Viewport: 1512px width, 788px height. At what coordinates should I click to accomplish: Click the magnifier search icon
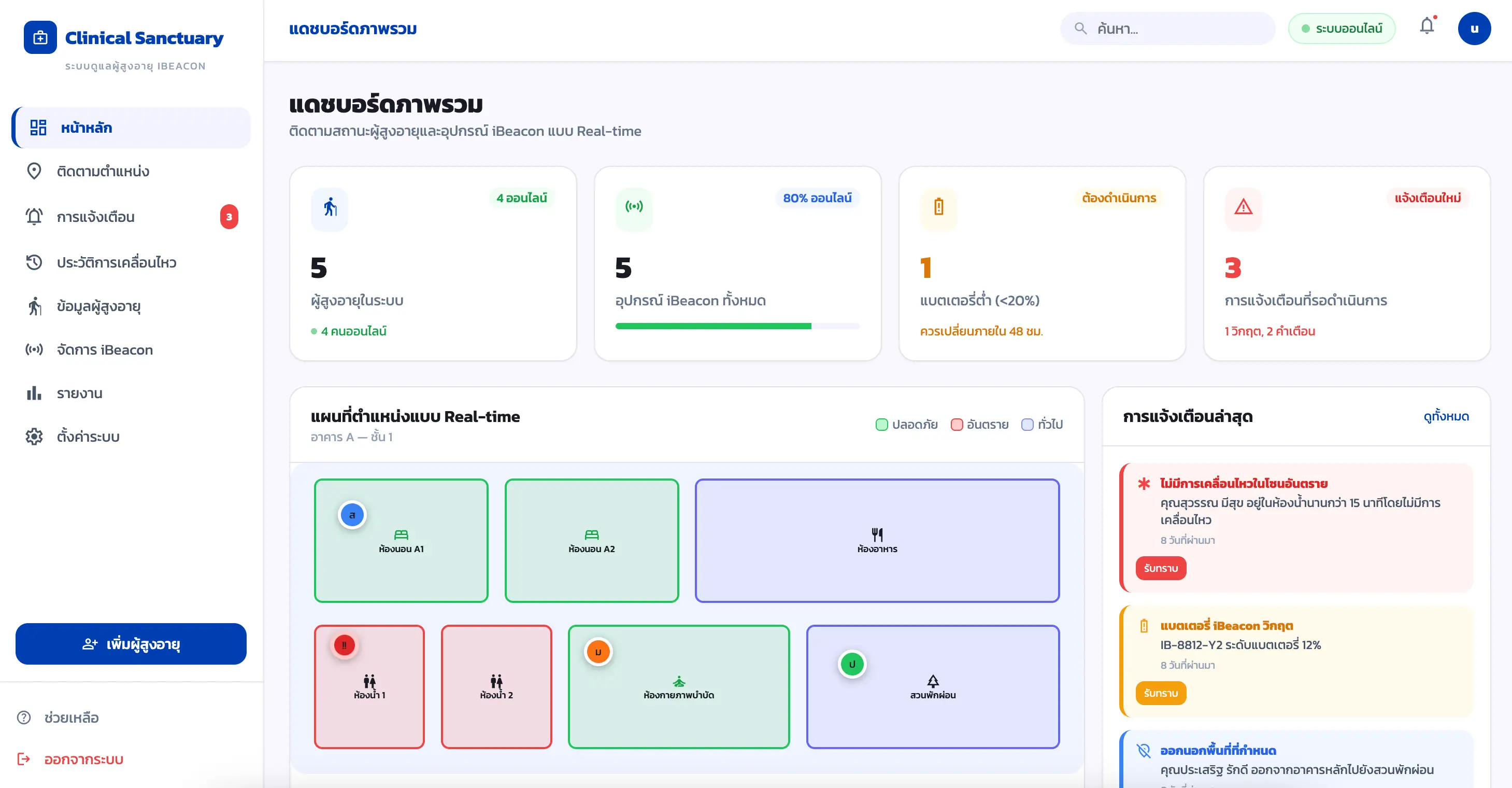tap(1080, 28)
